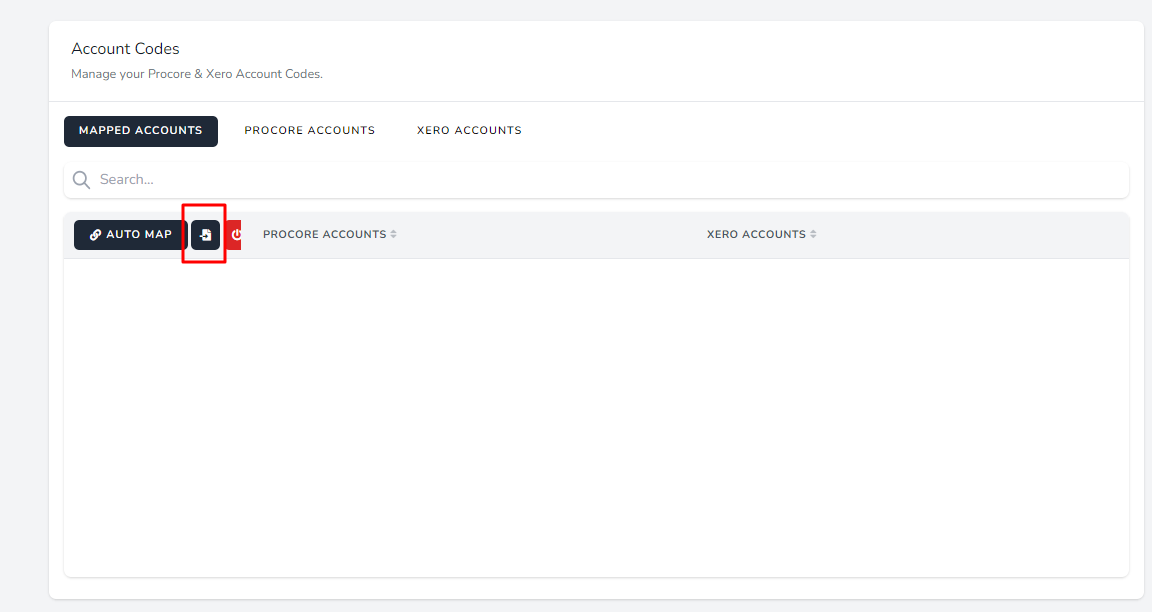Click the search icon left of the search box
1152x612 pixels.
pos(81,179)
